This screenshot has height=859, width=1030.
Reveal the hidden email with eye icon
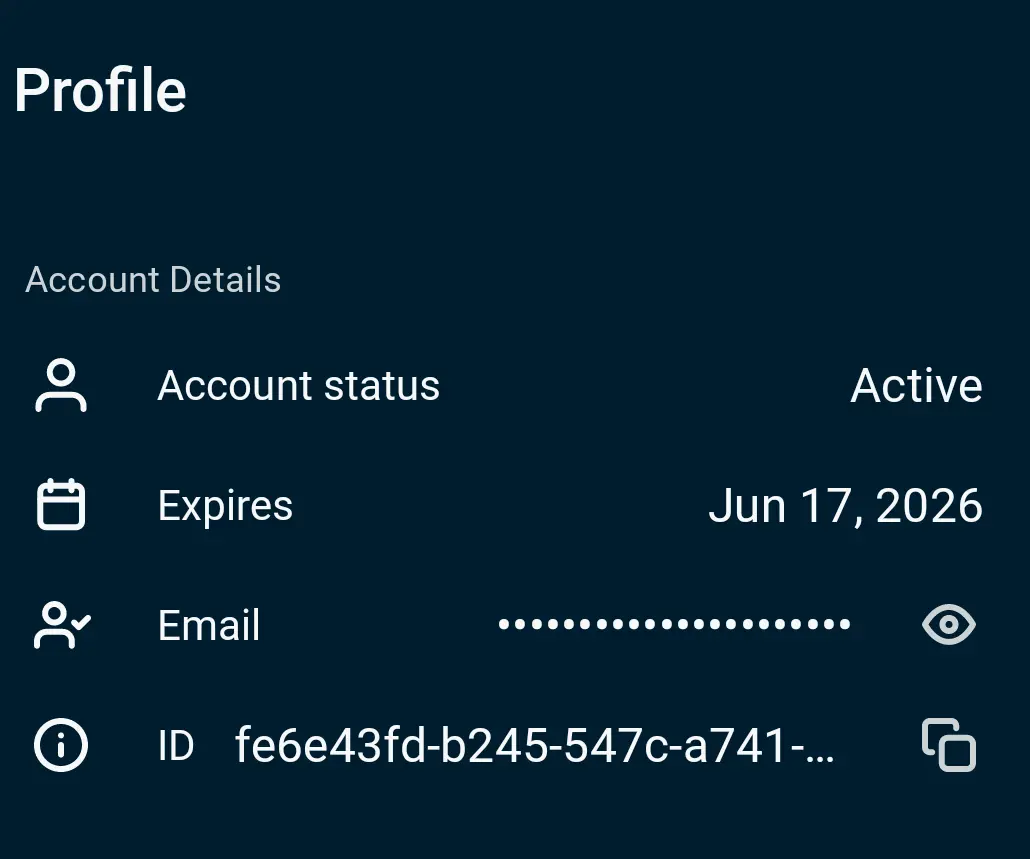pos(949,624)
